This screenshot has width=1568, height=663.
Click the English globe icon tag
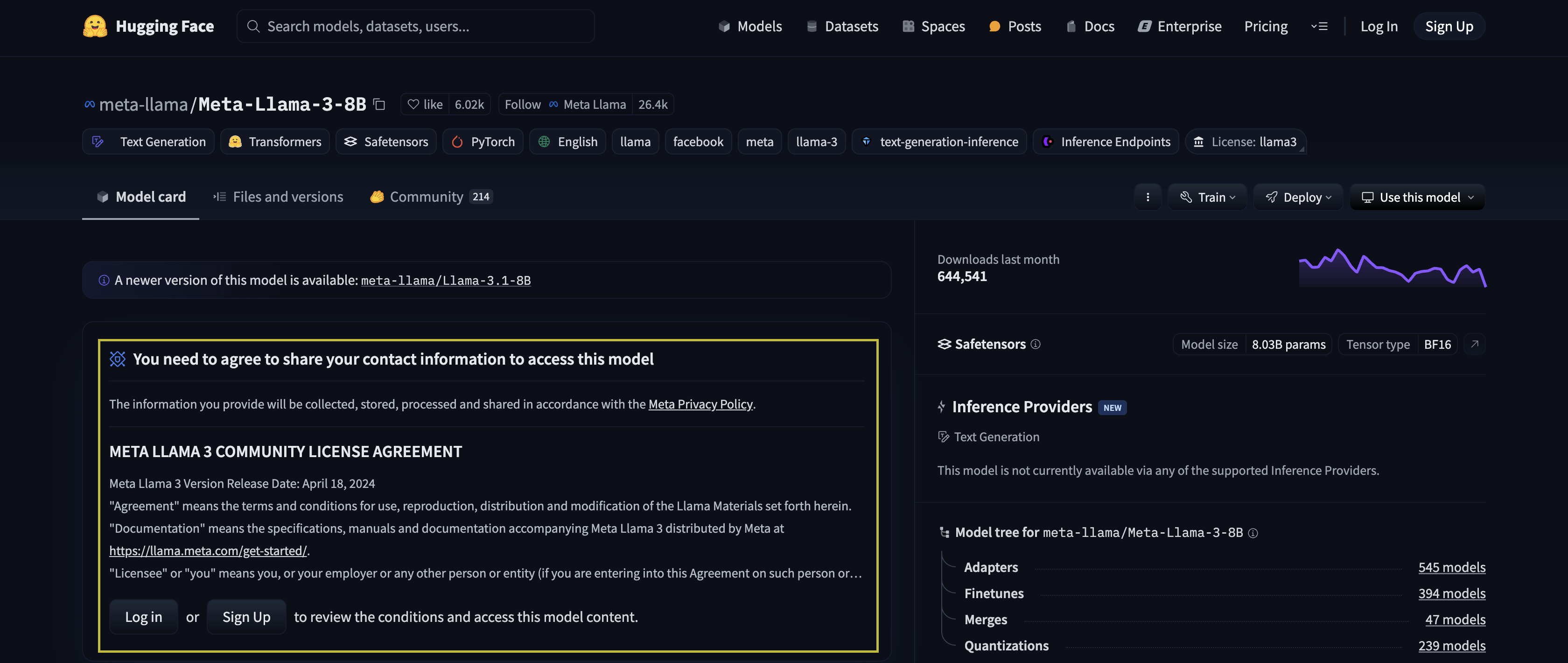[544, 142]
